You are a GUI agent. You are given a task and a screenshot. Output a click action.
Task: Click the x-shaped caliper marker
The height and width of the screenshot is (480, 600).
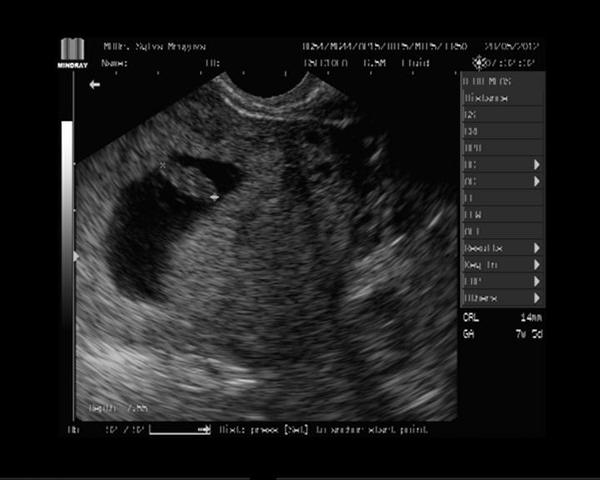(x=162, y=165)
